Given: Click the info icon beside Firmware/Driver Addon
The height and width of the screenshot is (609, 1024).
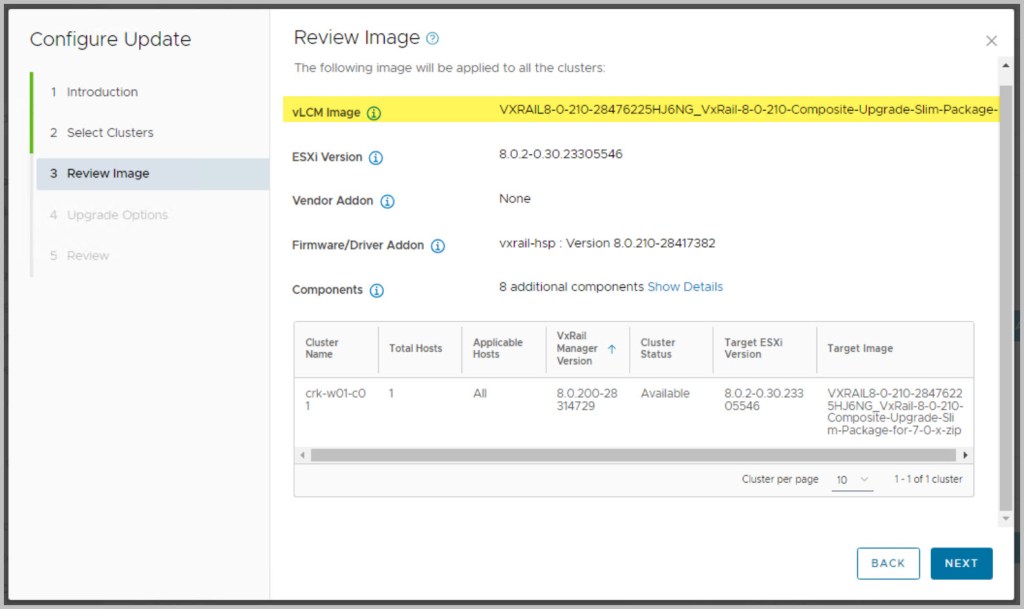Looking at the screenshot, I should (x=438, y=246).
